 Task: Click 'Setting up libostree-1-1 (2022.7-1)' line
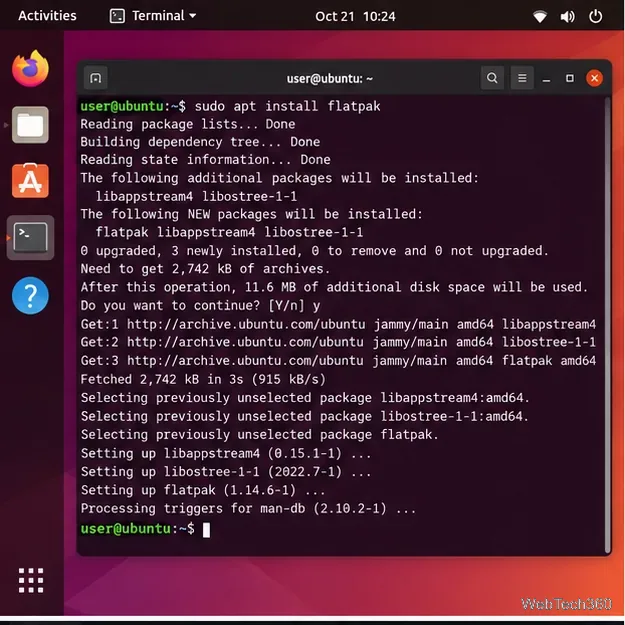(226, 472)
